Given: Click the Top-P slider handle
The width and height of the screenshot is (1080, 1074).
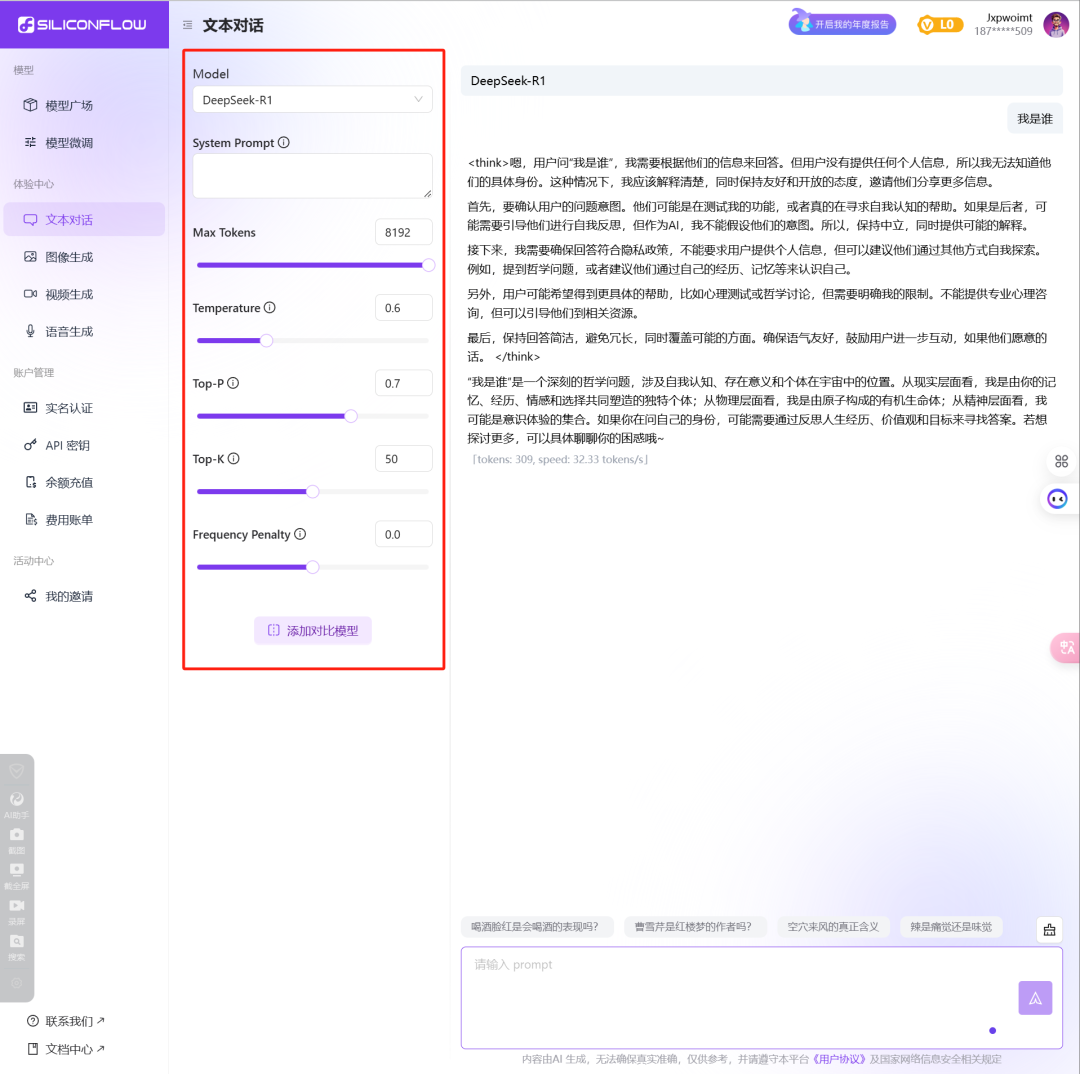Looking at the screenshot, I should 351,416.
